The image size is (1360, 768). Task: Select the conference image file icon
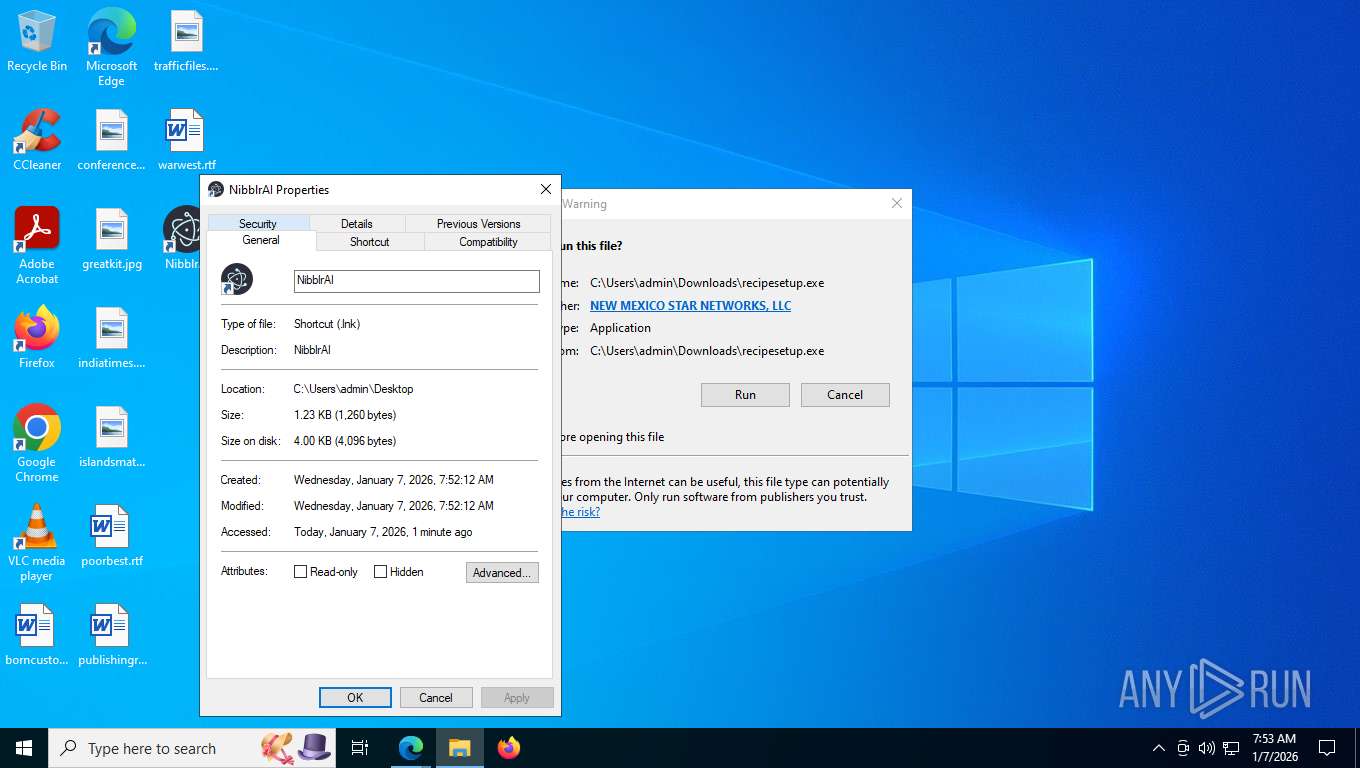[111, 140]
